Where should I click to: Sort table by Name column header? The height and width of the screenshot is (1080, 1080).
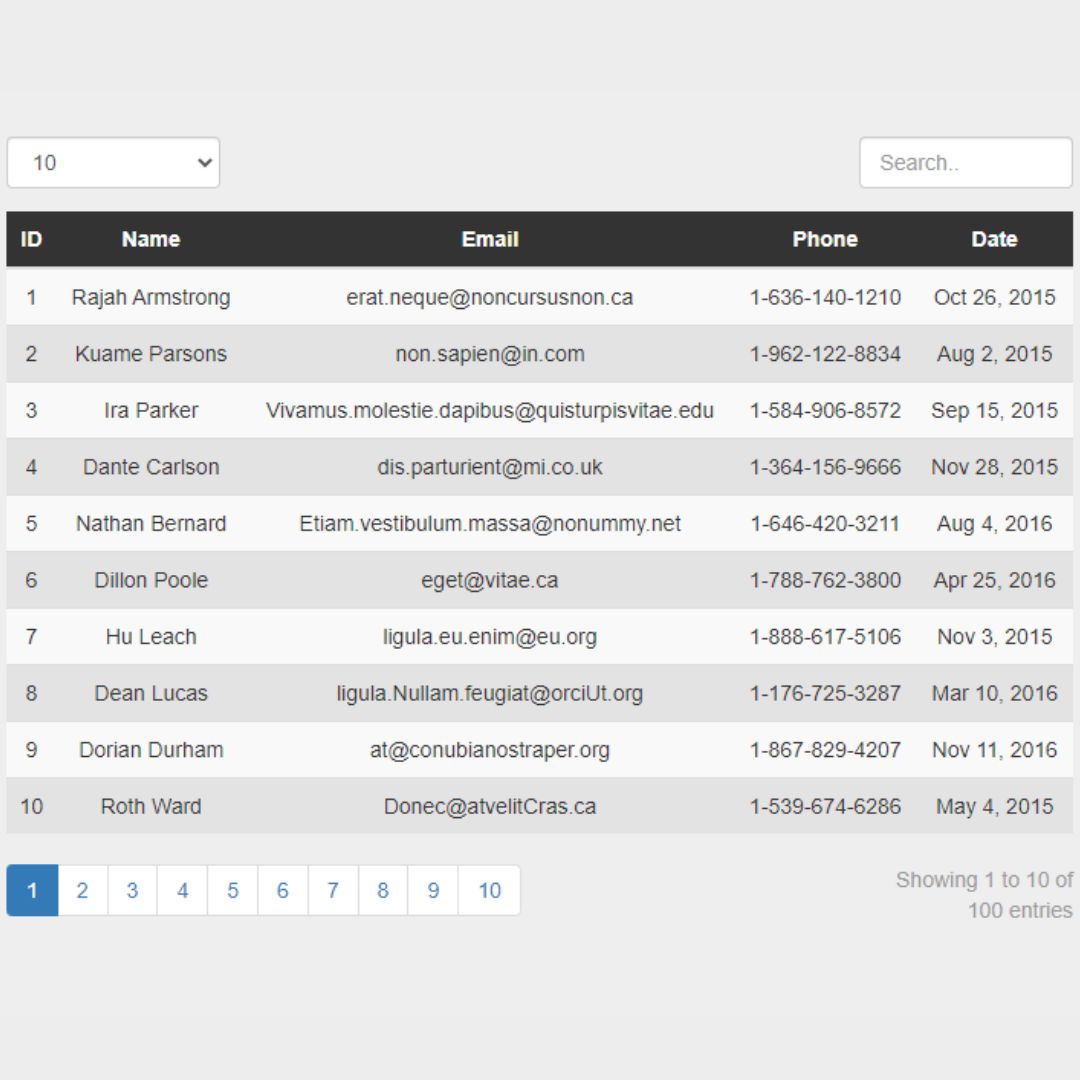(x=151, y=239)
